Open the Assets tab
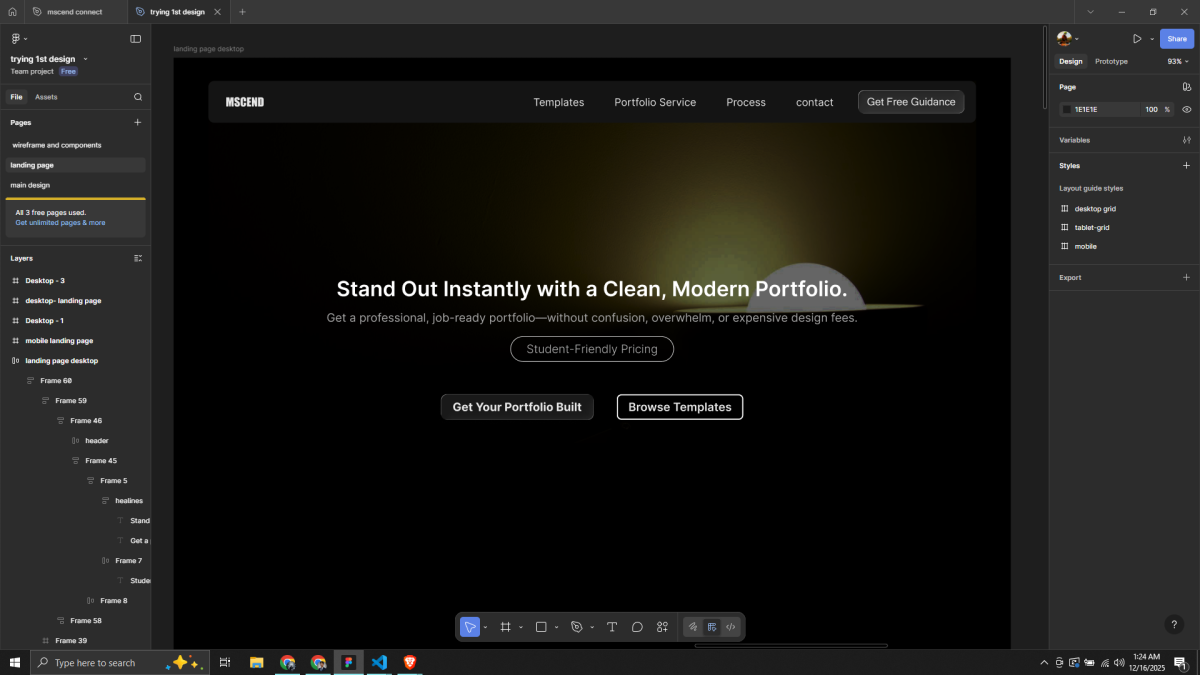 click(46, 97)
